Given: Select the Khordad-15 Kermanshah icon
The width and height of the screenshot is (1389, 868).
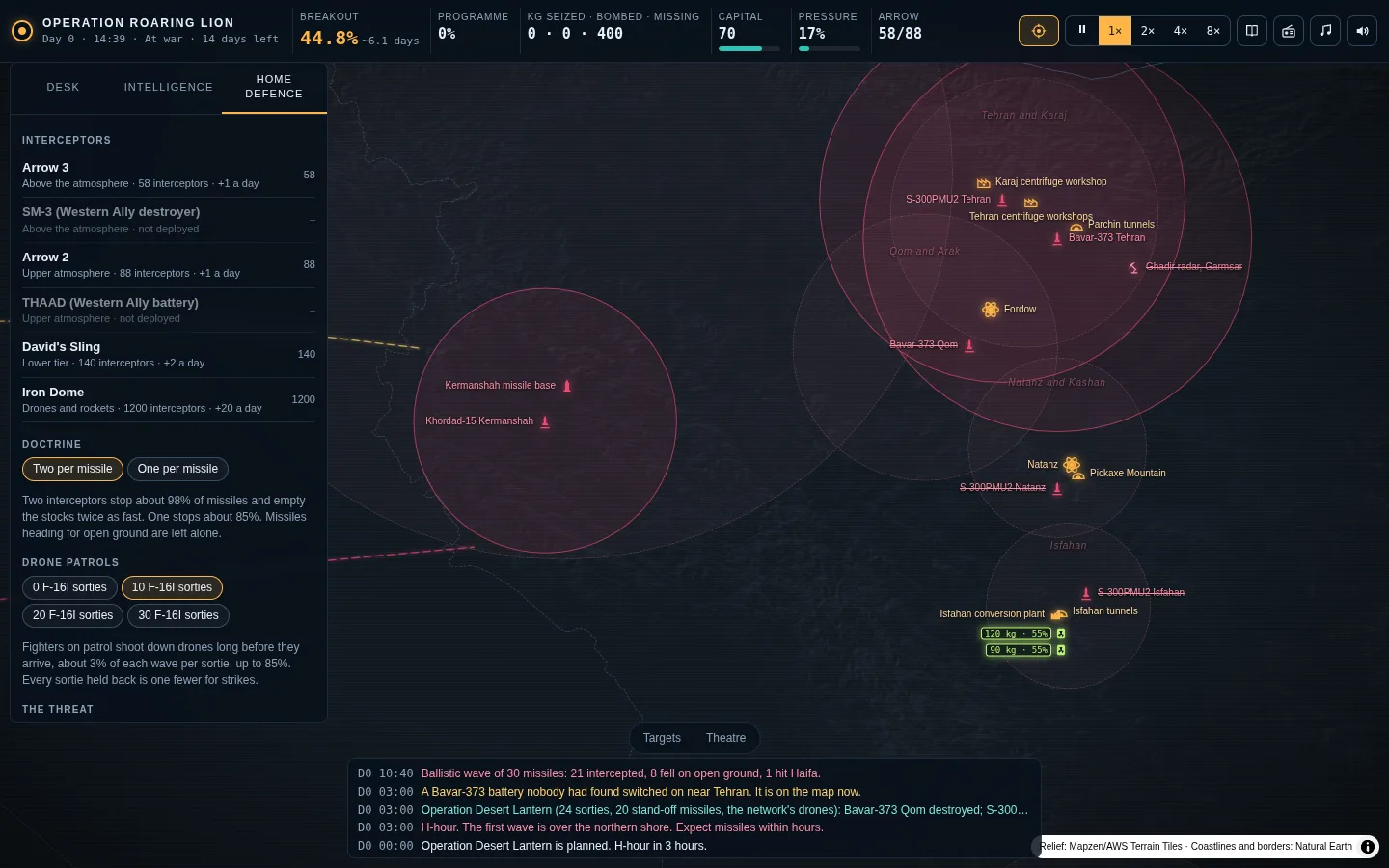Looking at the screenshot, I should (545, 421).
